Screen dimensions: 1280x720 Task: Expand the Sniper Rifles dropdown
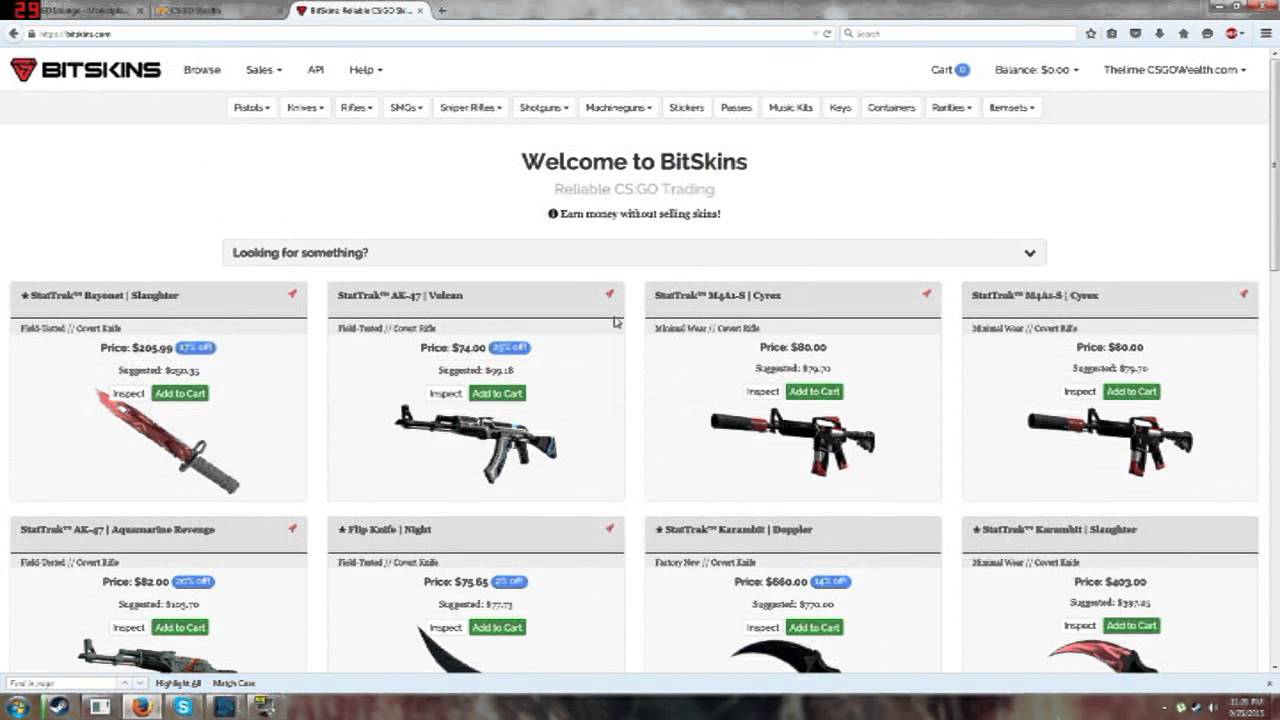pyautogui.click(x=471, y=107)
